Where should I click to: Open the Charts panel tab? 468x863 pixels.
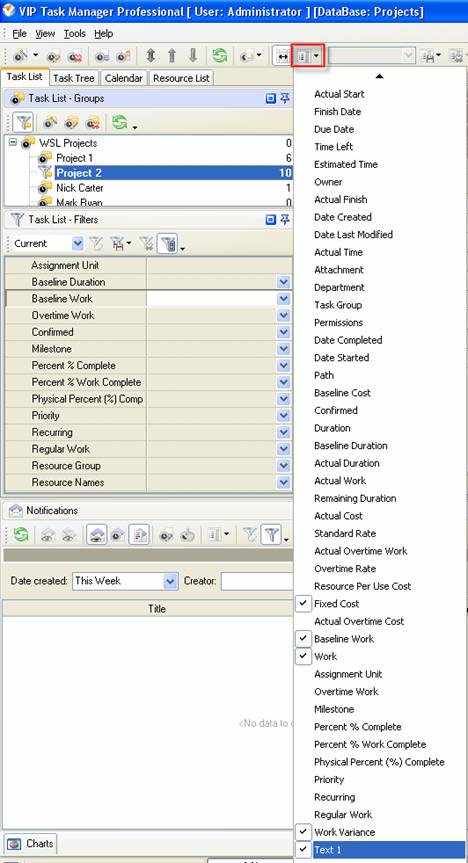(31, 843)
